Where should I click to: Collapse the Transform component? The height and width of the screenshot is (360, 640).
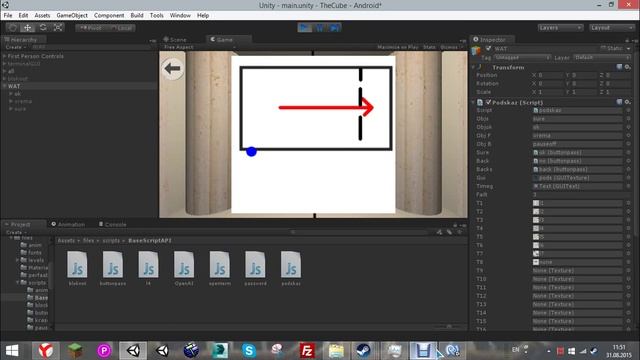473,67
